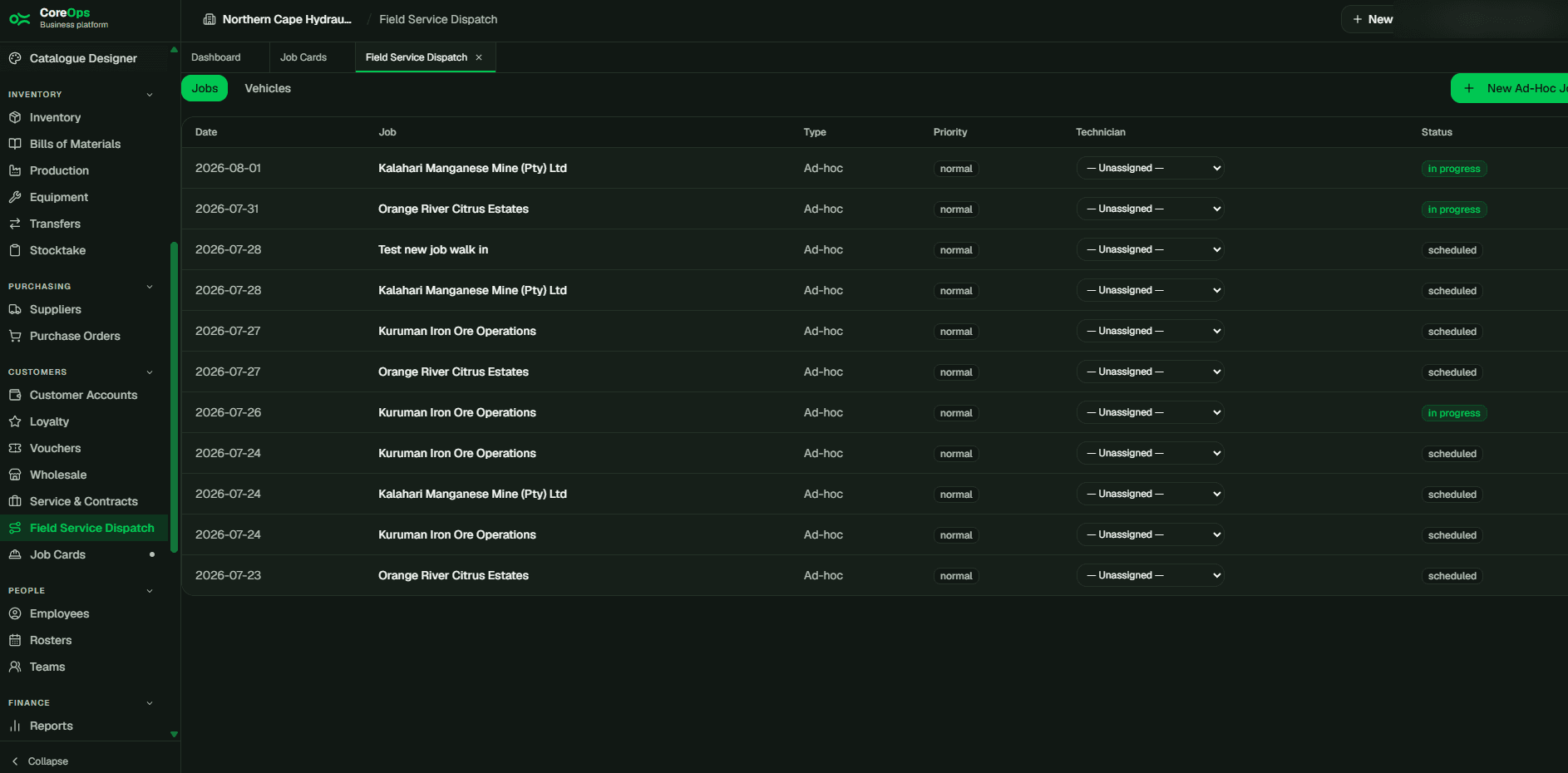Collapse the People sidebar section
Screen dimensions: 1568x773
tap(150, 591)
